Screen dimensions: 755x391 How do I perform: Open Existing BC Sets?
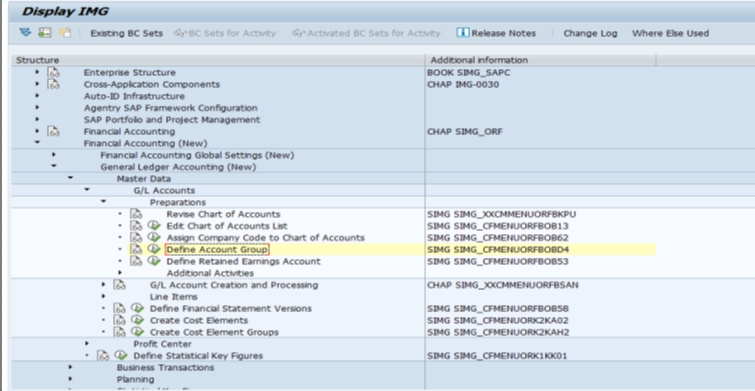pos(127,33)
